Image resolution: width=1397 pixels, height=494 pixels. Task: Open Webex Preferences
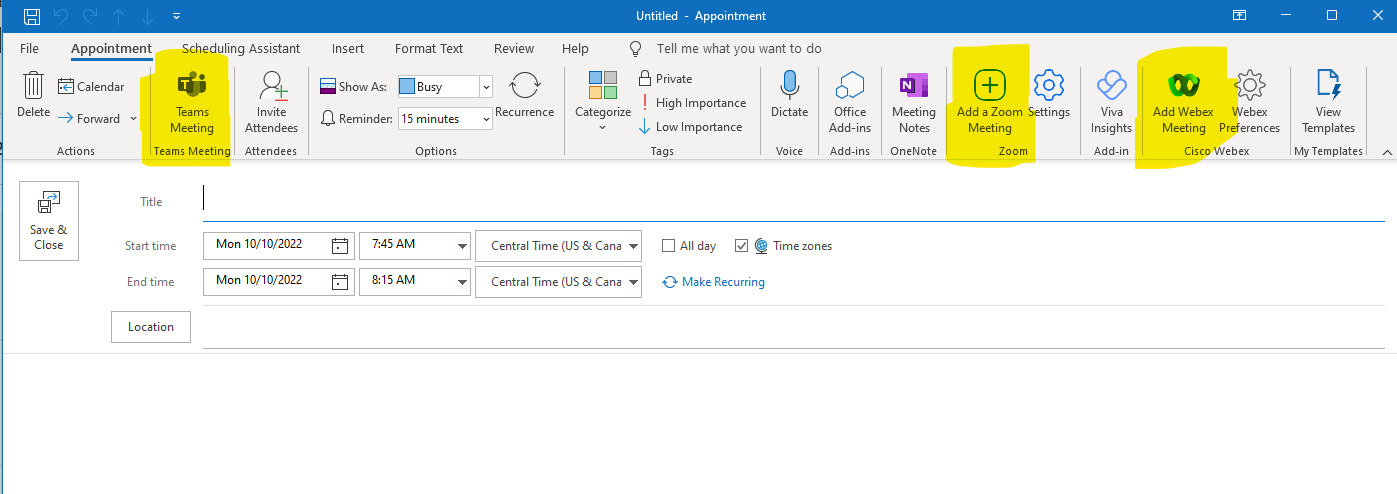[x=1249, y=103]
